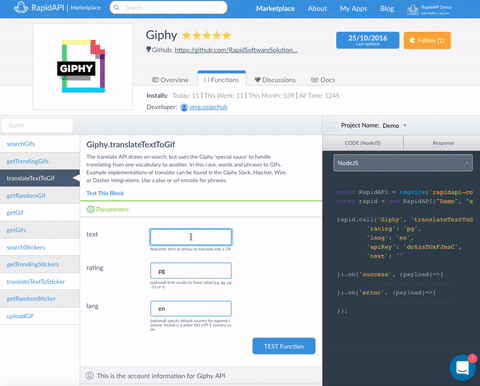Viewport: 480px width, 386px height.
Task: Switch to the Functions tab
Action: 222,79
